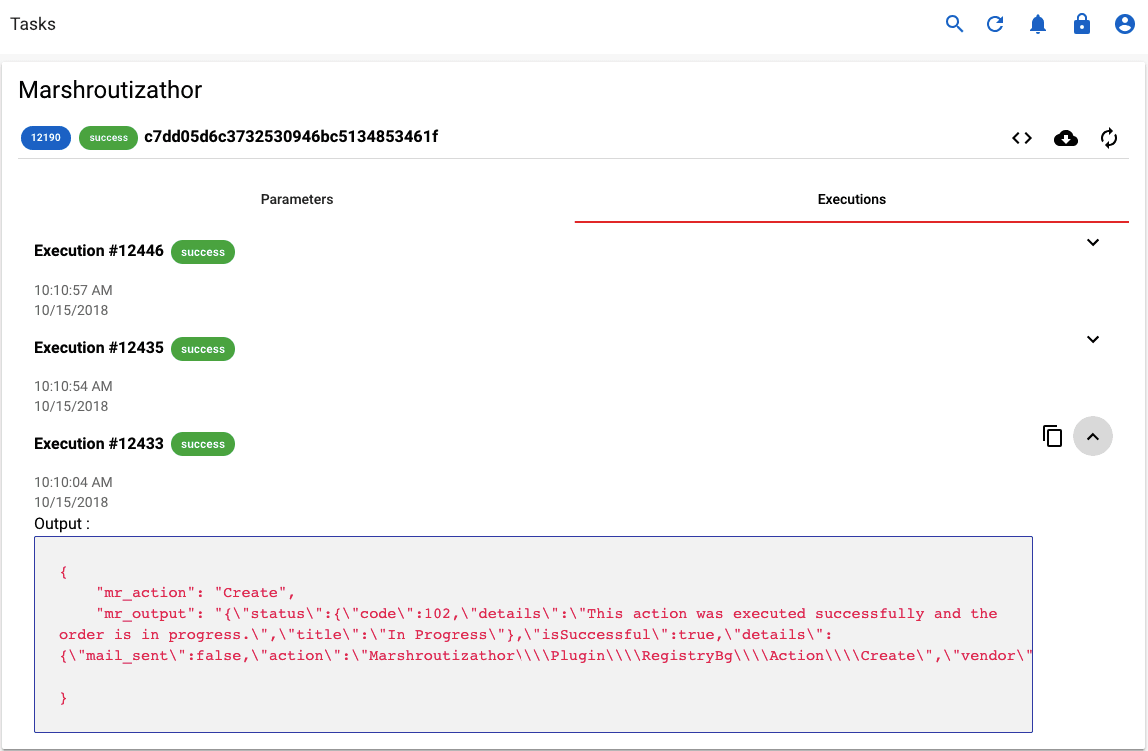The height and width of the screenshot is (751, 1148).
Task: Collapse Execution #12433 output
Action: (1093, 436)
